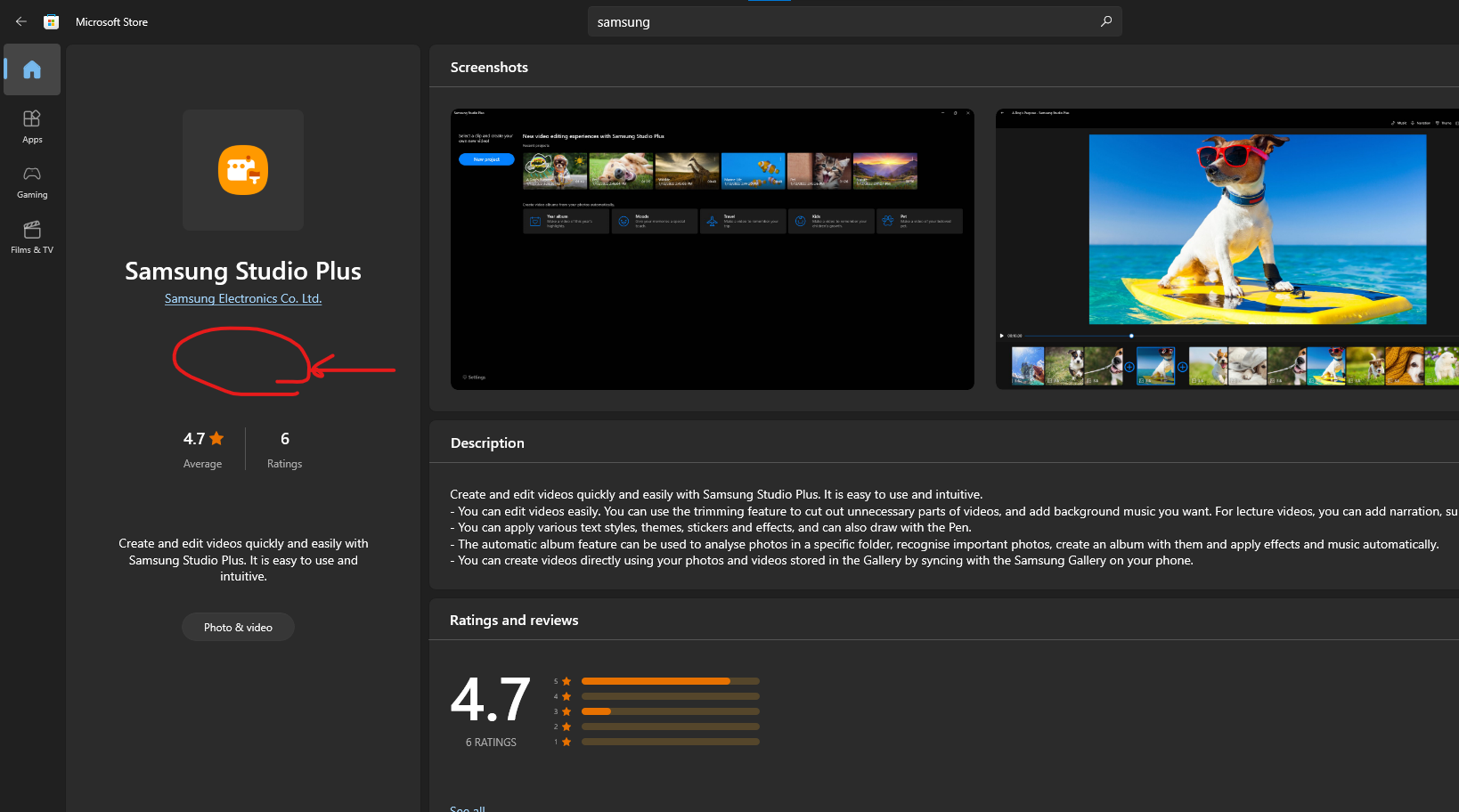This screenshot has width=1459, height=812.
Task: Click the search magnifier icon
Action: click(1106, 21)
